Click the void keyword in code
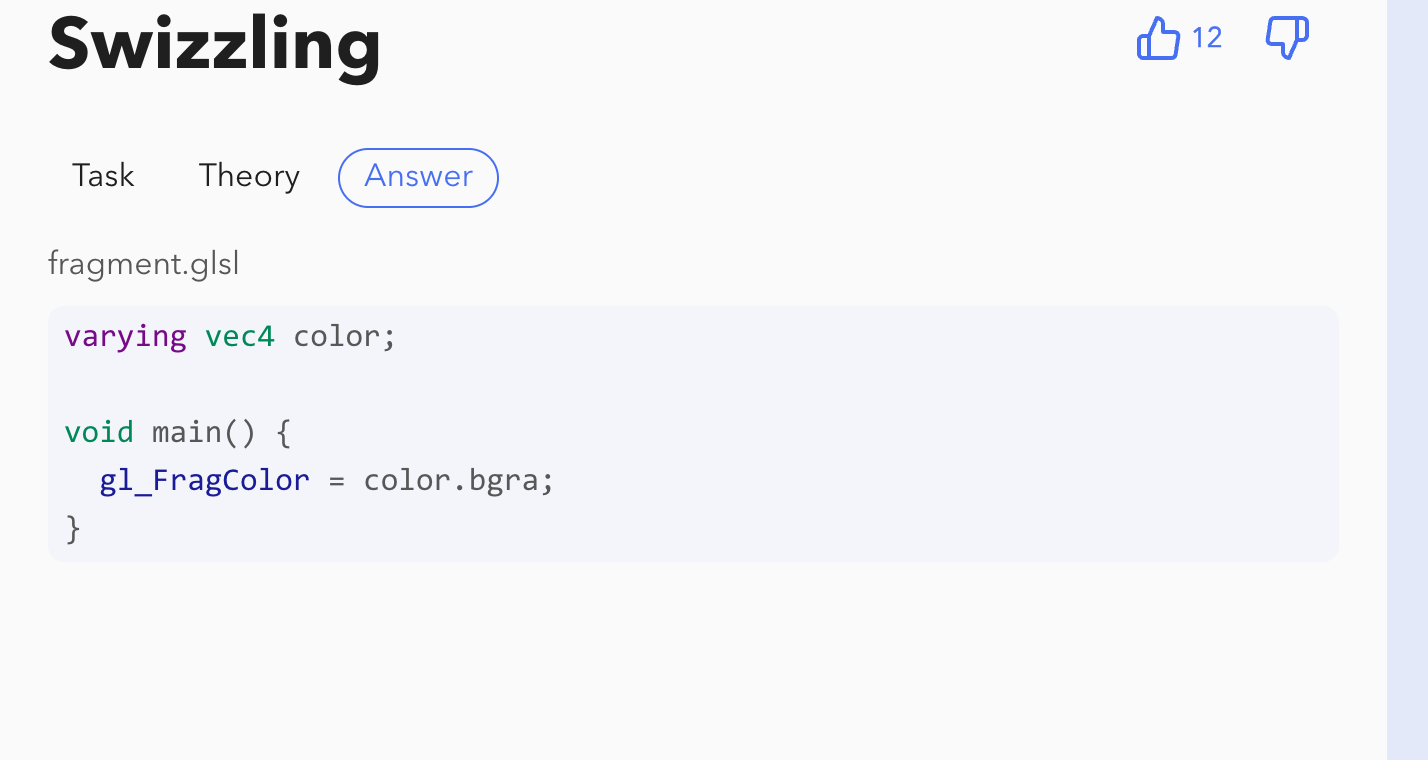The image size is (1428, 760). point(99,432)
